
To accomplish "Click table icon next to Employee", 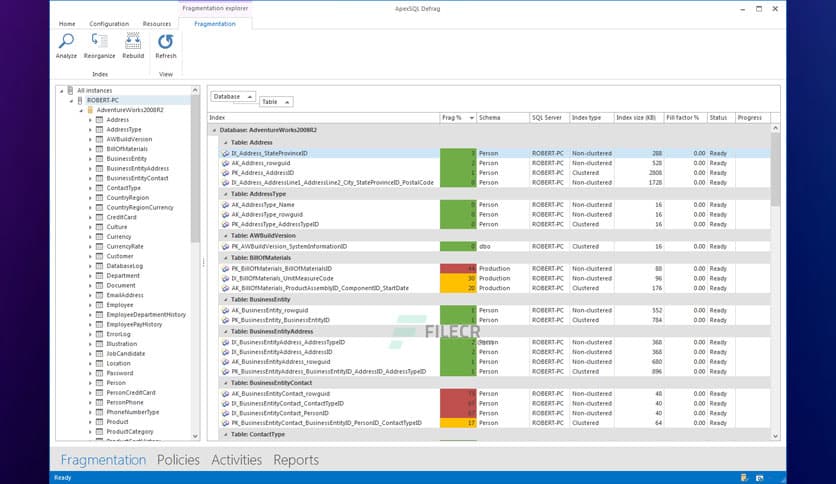I will tap(99, 305).
